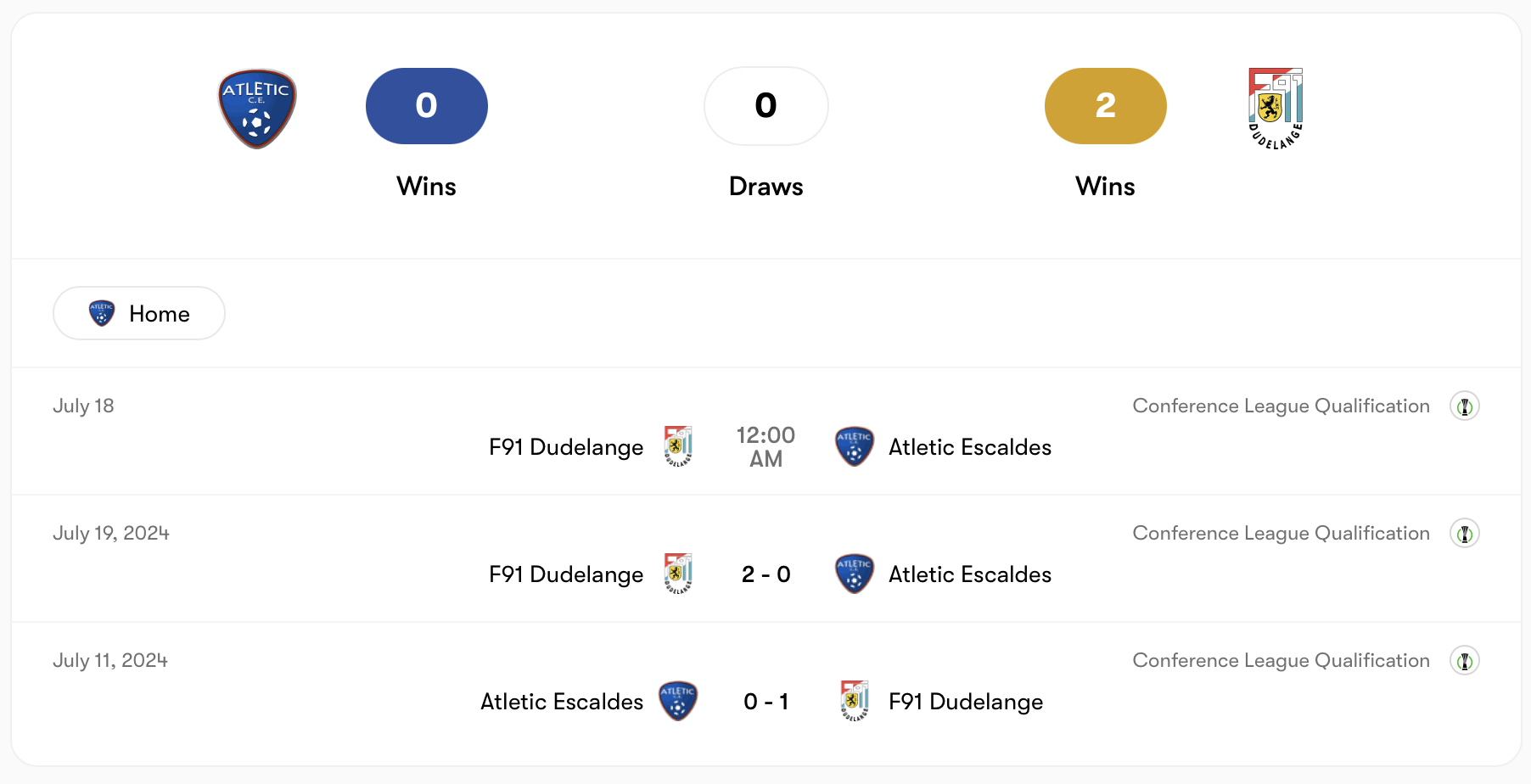Click Conference League Qualification label for July 18
Image resolution: width=1531 pixels, height=784 pixels.
tap(1281, 406)
